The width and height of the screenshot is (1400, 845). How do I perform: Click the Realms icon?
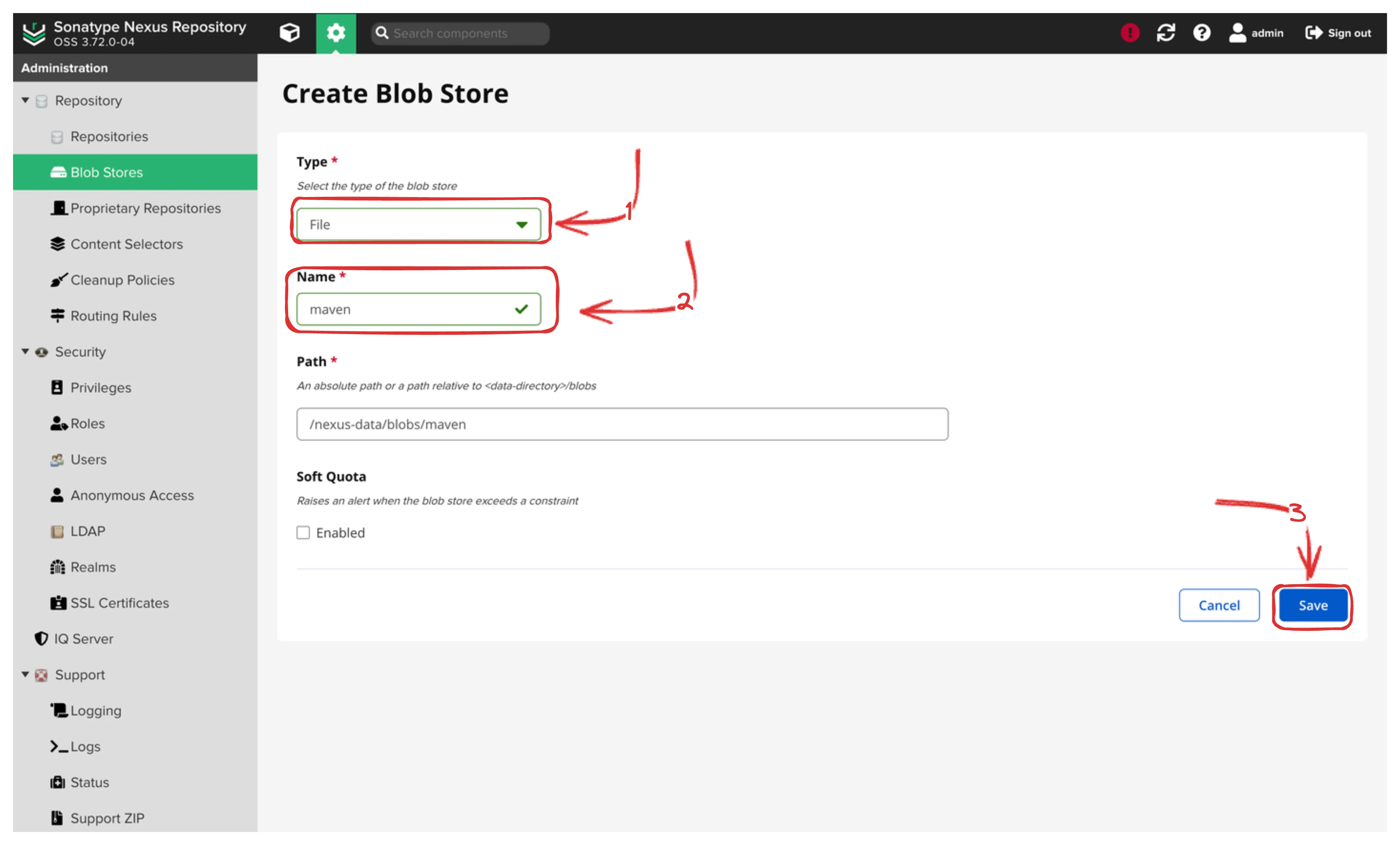pyautogui.click(x=58, y=566)
